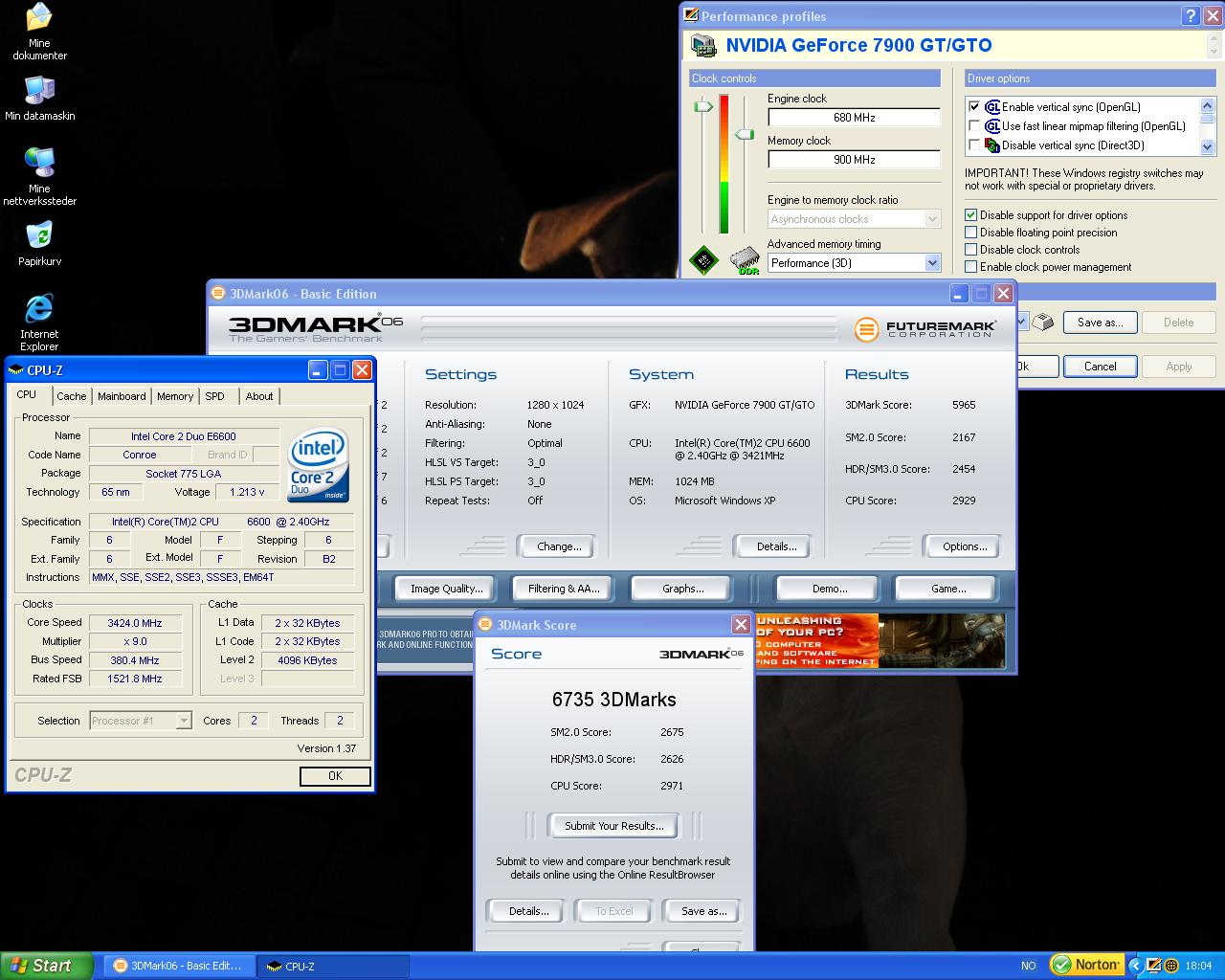This screenshot has width=1225, height=980.
Task: Click the GPU chip icon under clock sliders
Action: (x=703, y=261)
